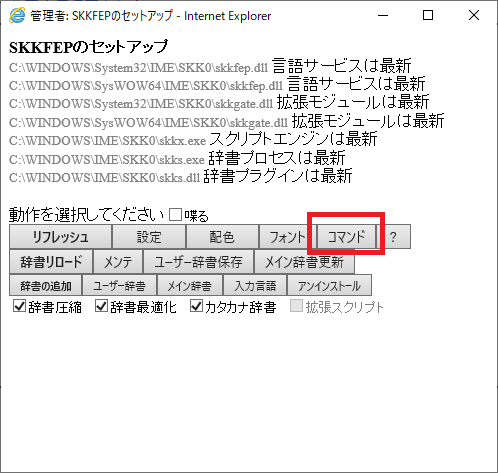The width and height of the screenshot is (498, 473).
Task: Click the Internet Explorer title bar icon
Action: 17,15
